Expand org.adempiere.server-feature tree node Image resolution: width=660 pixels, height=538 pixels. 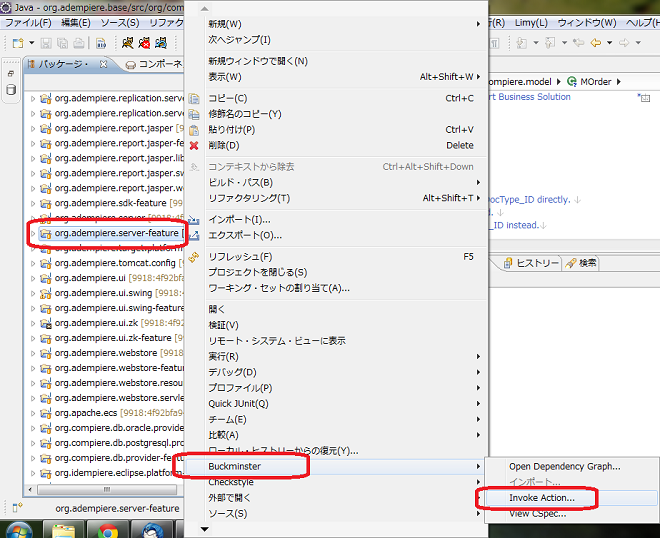pos(33,234)
